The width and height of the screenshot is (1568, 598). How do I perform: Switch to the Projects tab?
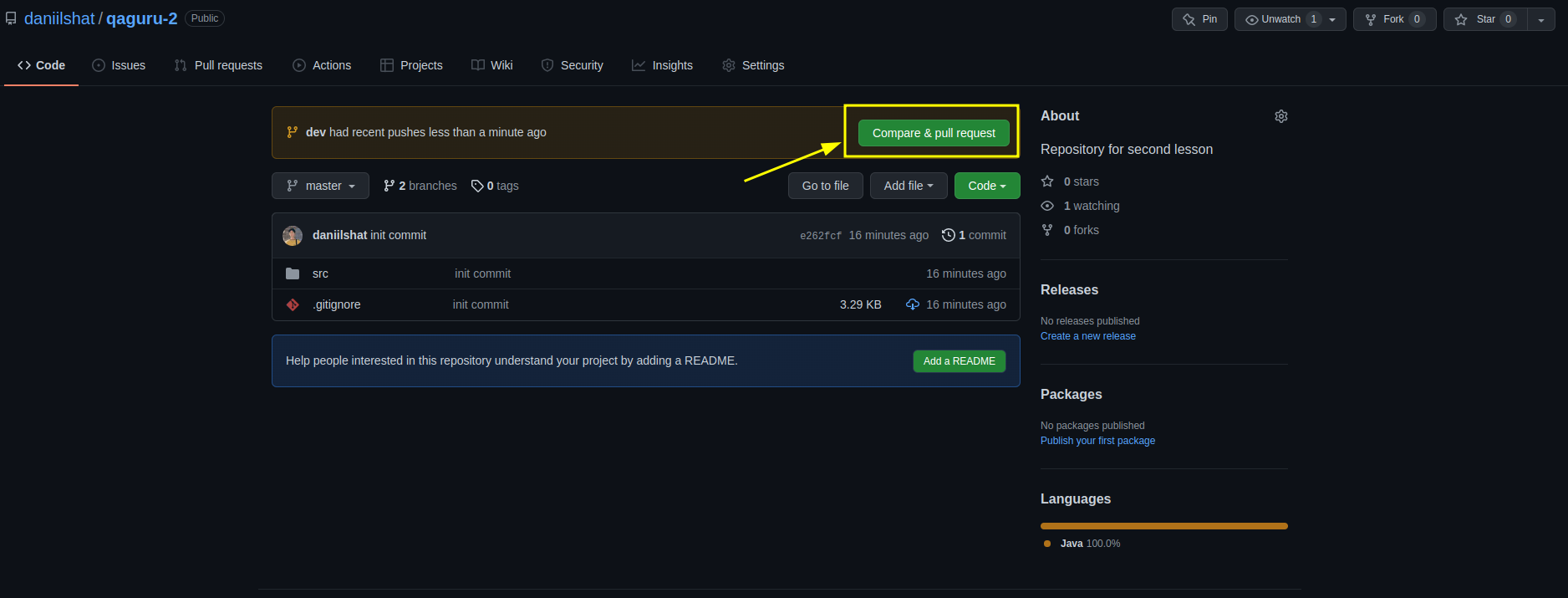411,65
